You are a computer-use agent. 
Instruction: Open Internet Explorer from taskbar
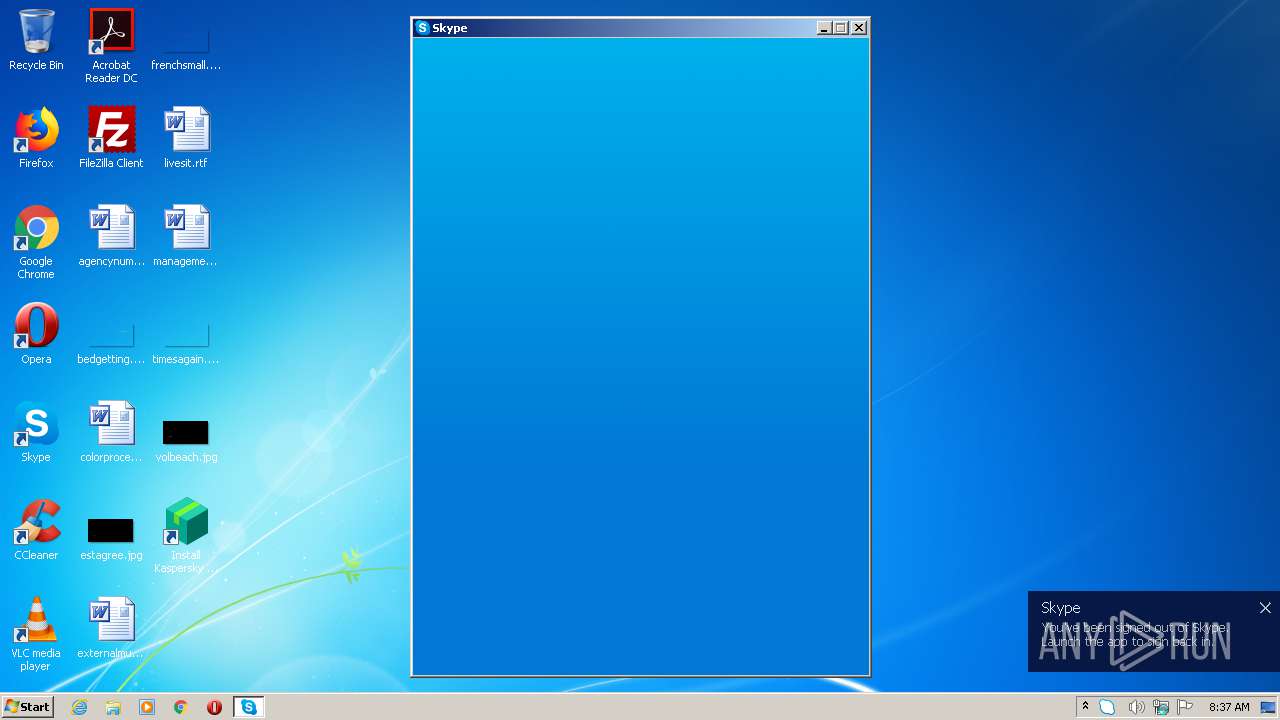pyautogui.click(x=80, y=707)
